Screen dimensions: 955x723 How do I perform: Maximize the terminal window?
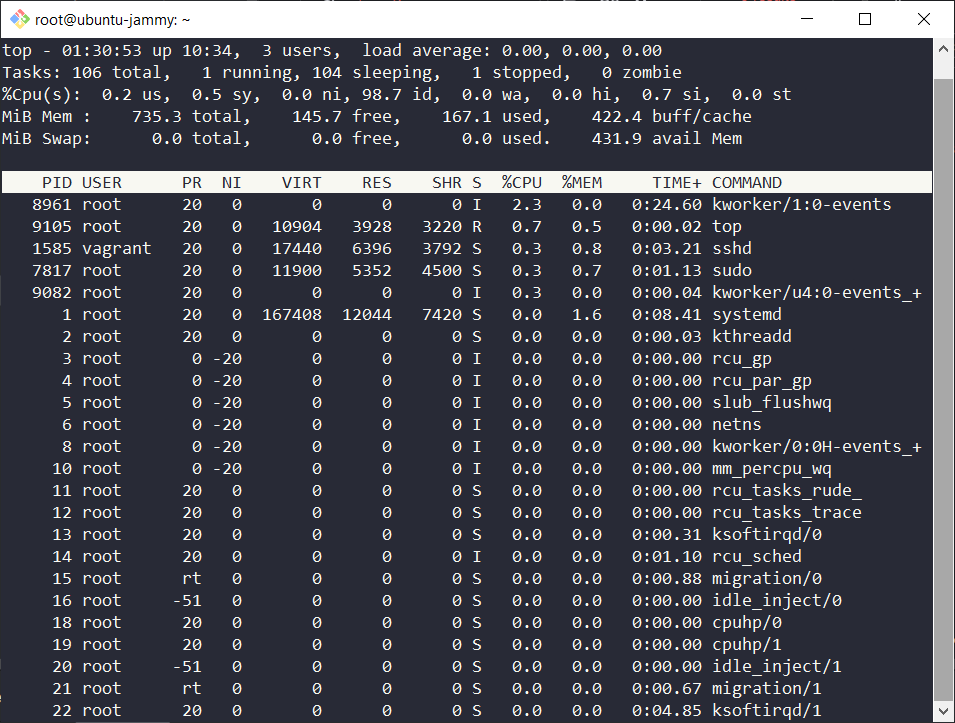point(865,19)
